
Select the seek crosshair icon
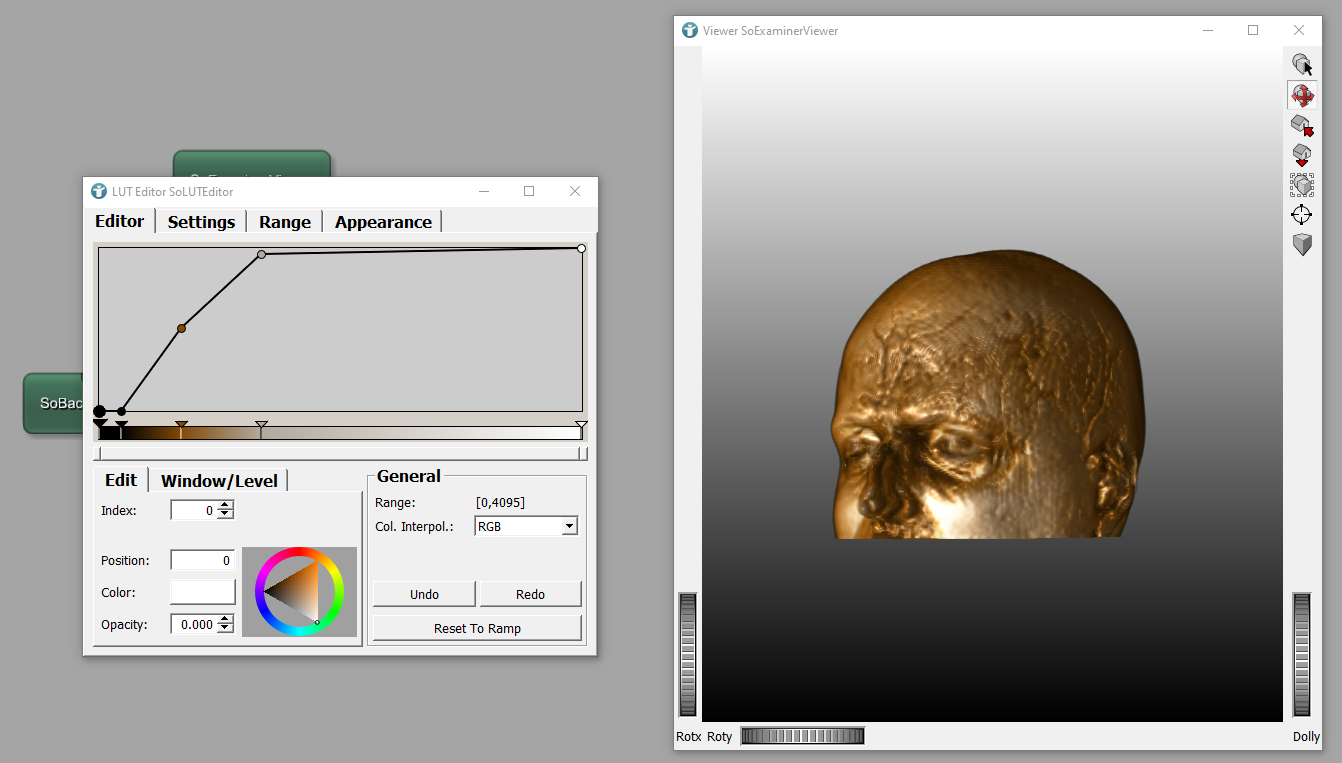(1301, 215)
